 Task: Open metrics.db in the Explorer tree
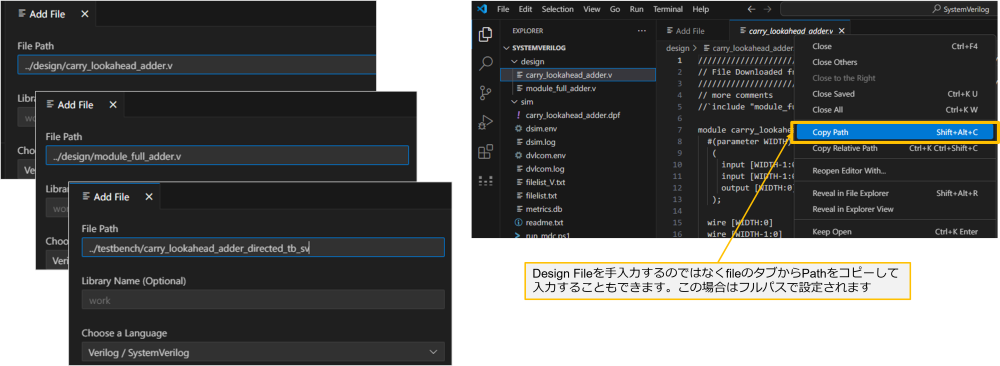tap(578, 209)
